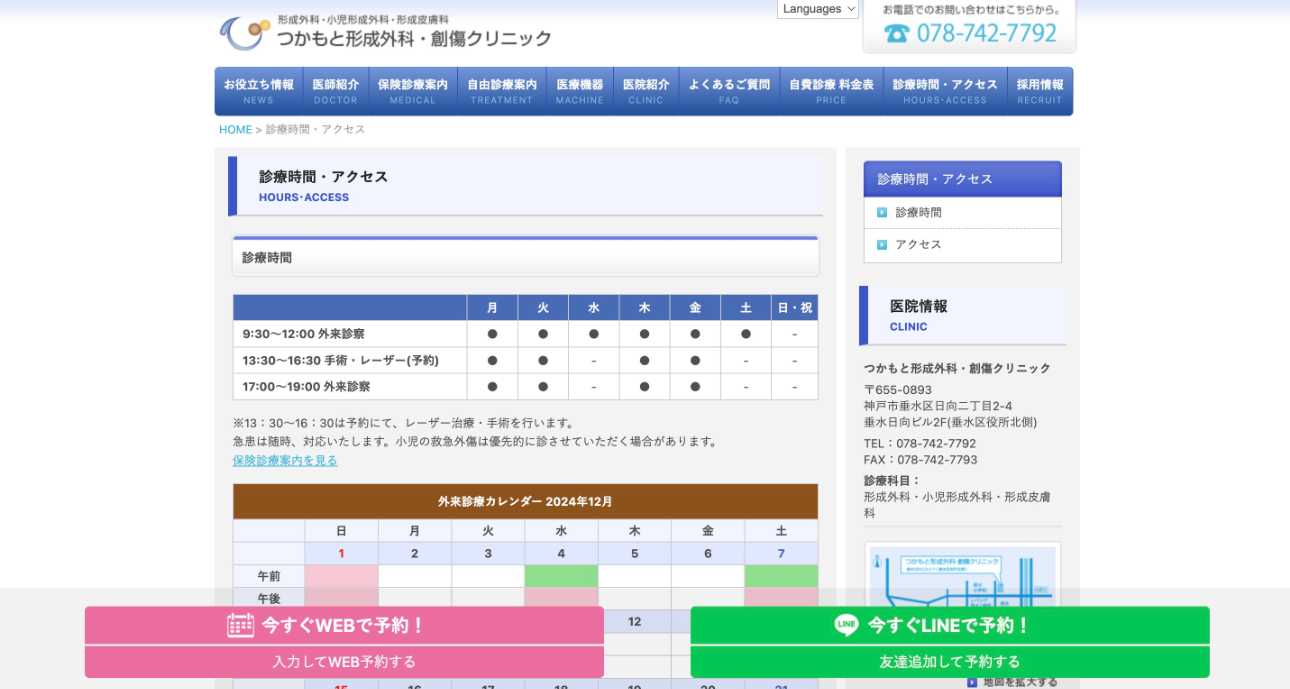Click 入力してWEB予約する button
Viewport: 1290px width, 689px height.
344,662
